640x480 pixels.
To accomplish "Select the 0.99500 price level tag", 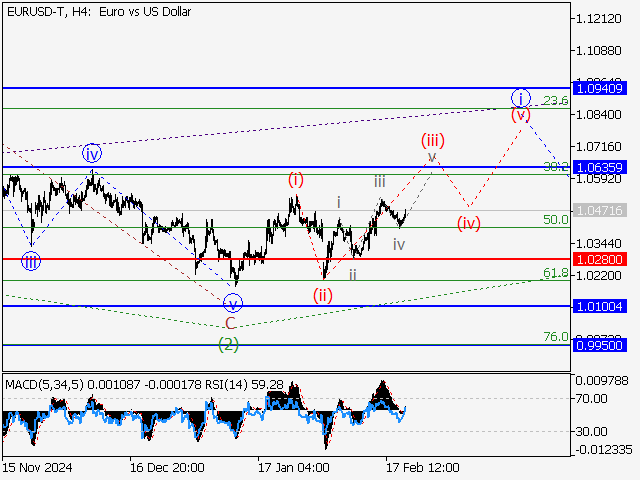I will (600, 344).
